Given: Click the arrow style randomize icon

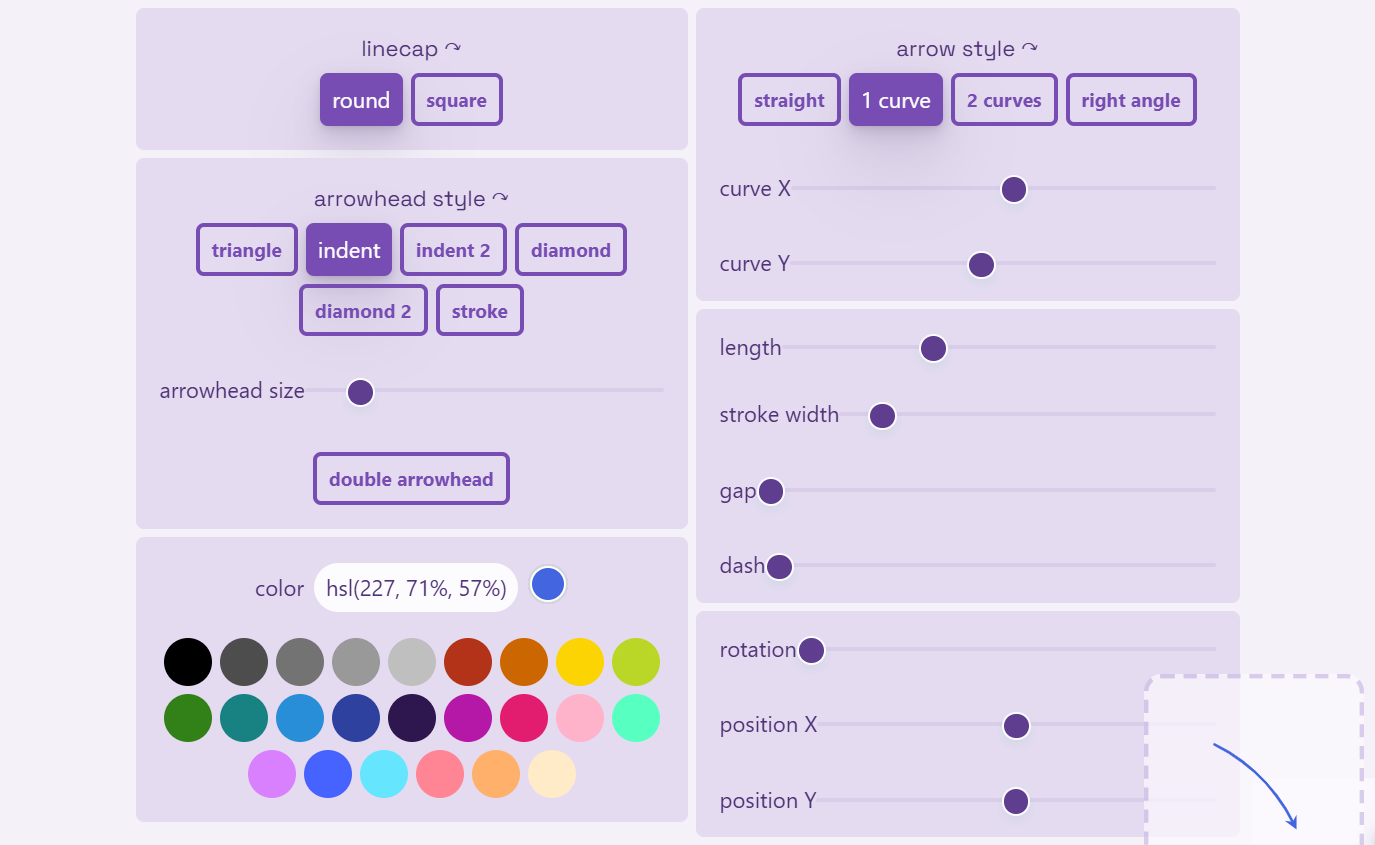Looking at the screenshot, I should pyautogui.click(x=1029, y=48).
